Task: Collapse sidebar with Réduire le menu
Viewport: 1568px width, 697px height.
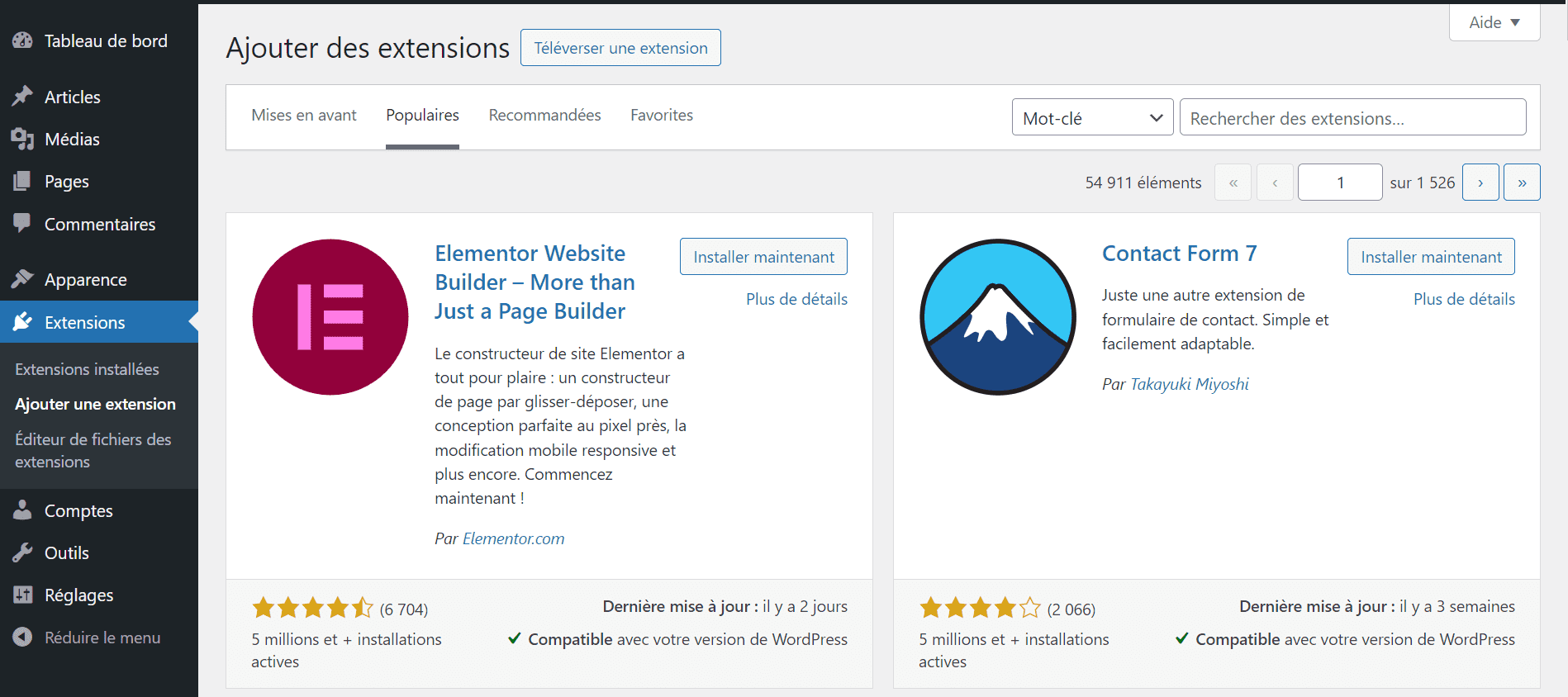Action: point(99,638)
